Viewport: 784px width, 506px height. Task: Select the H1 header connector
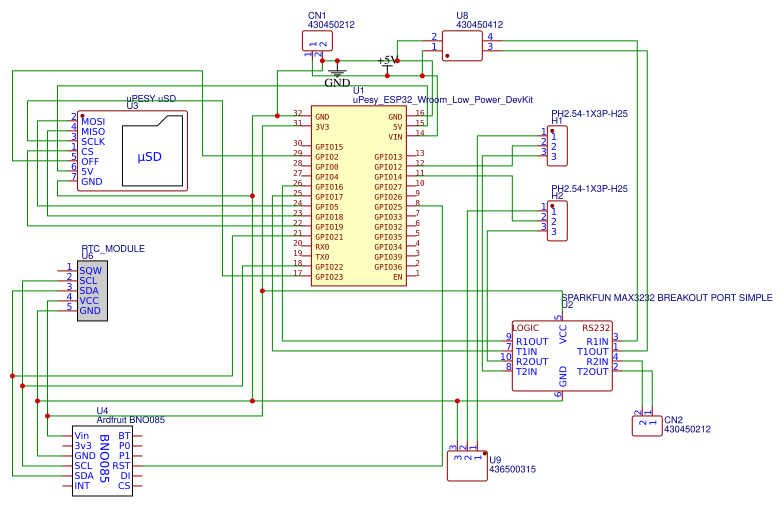(558, 146)
